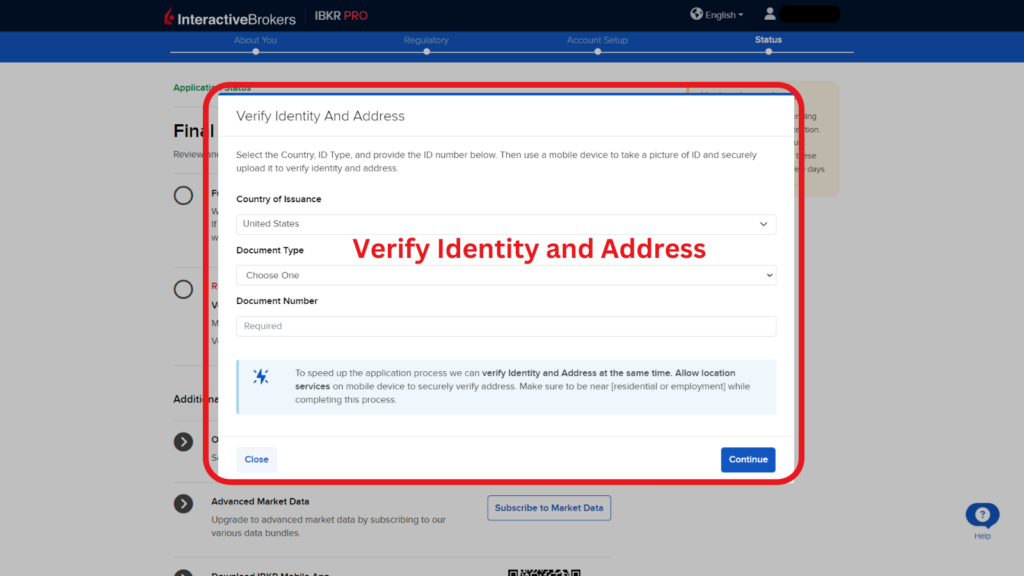
Task: Click the IBKR PRO label in the header
Action: point(340,15)
